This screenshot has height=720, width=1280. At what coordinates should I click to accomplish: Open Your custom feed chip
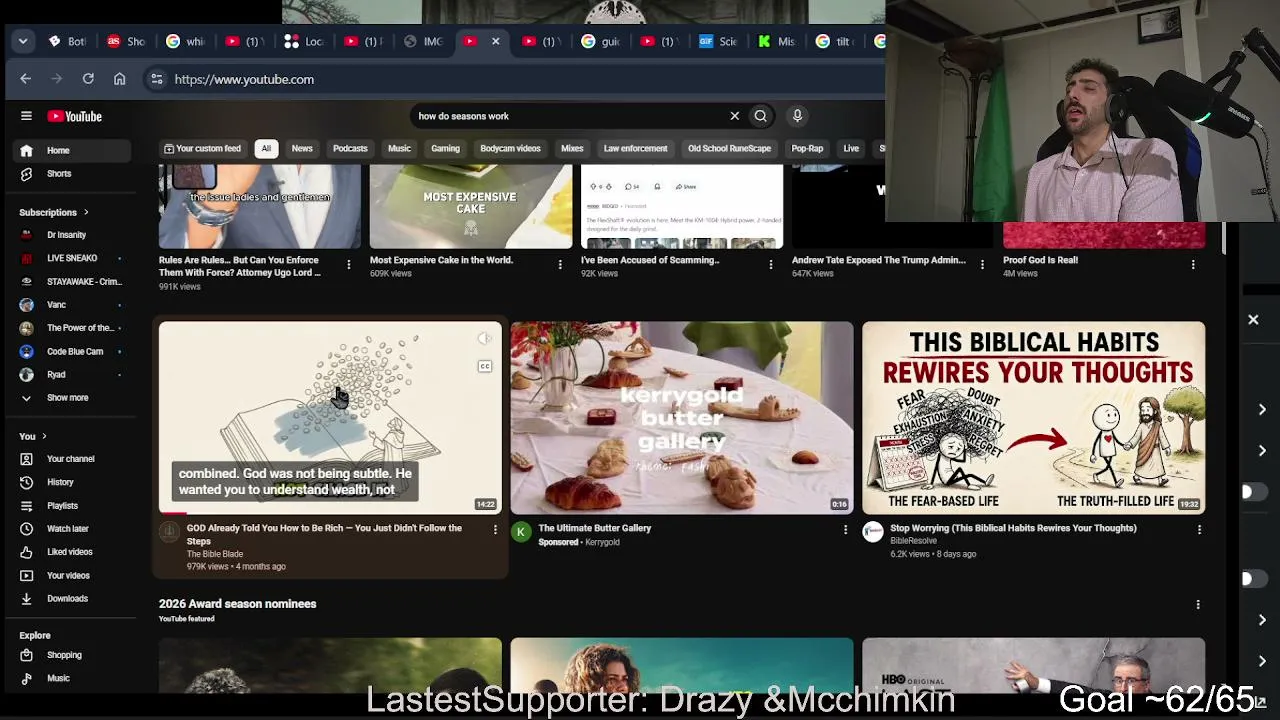pos(203,149)
